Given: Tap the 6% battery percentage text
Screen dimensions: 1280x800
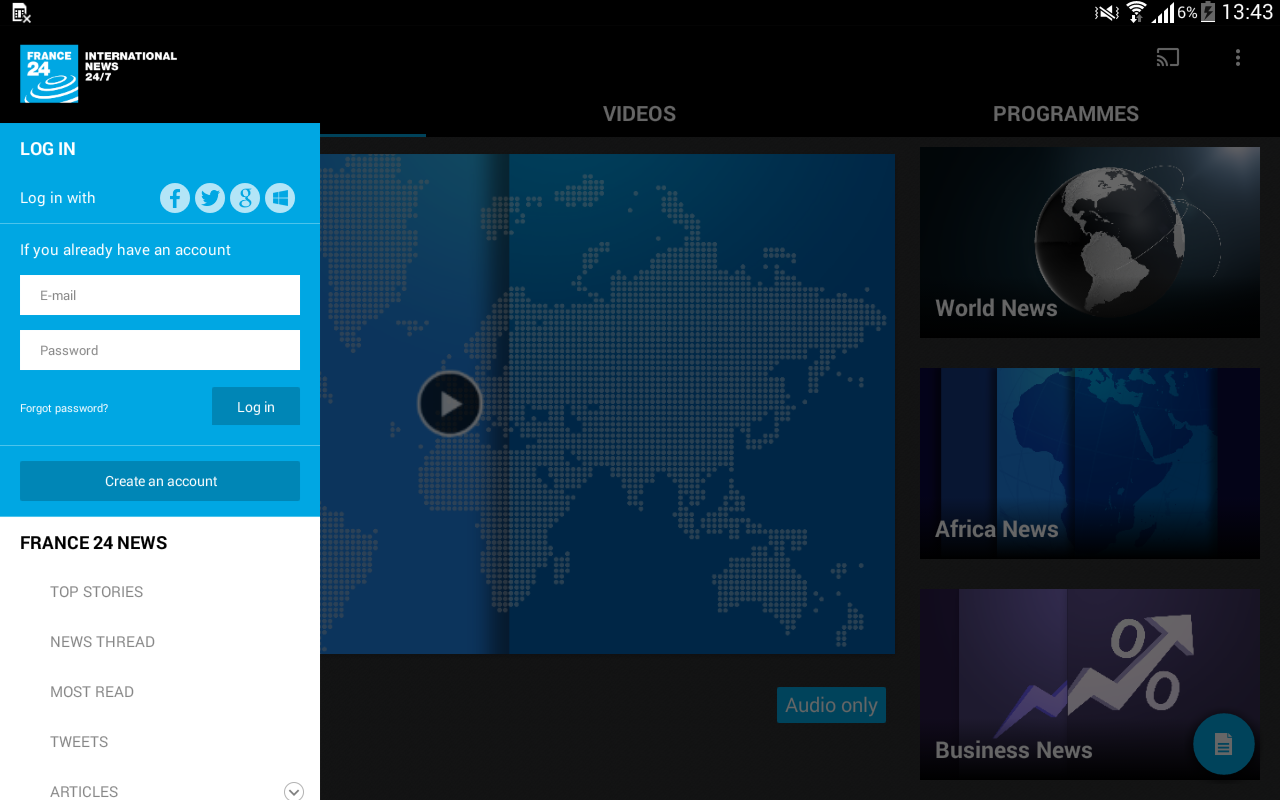Looking at the screenshot, I should click(x=1187, y=12).
